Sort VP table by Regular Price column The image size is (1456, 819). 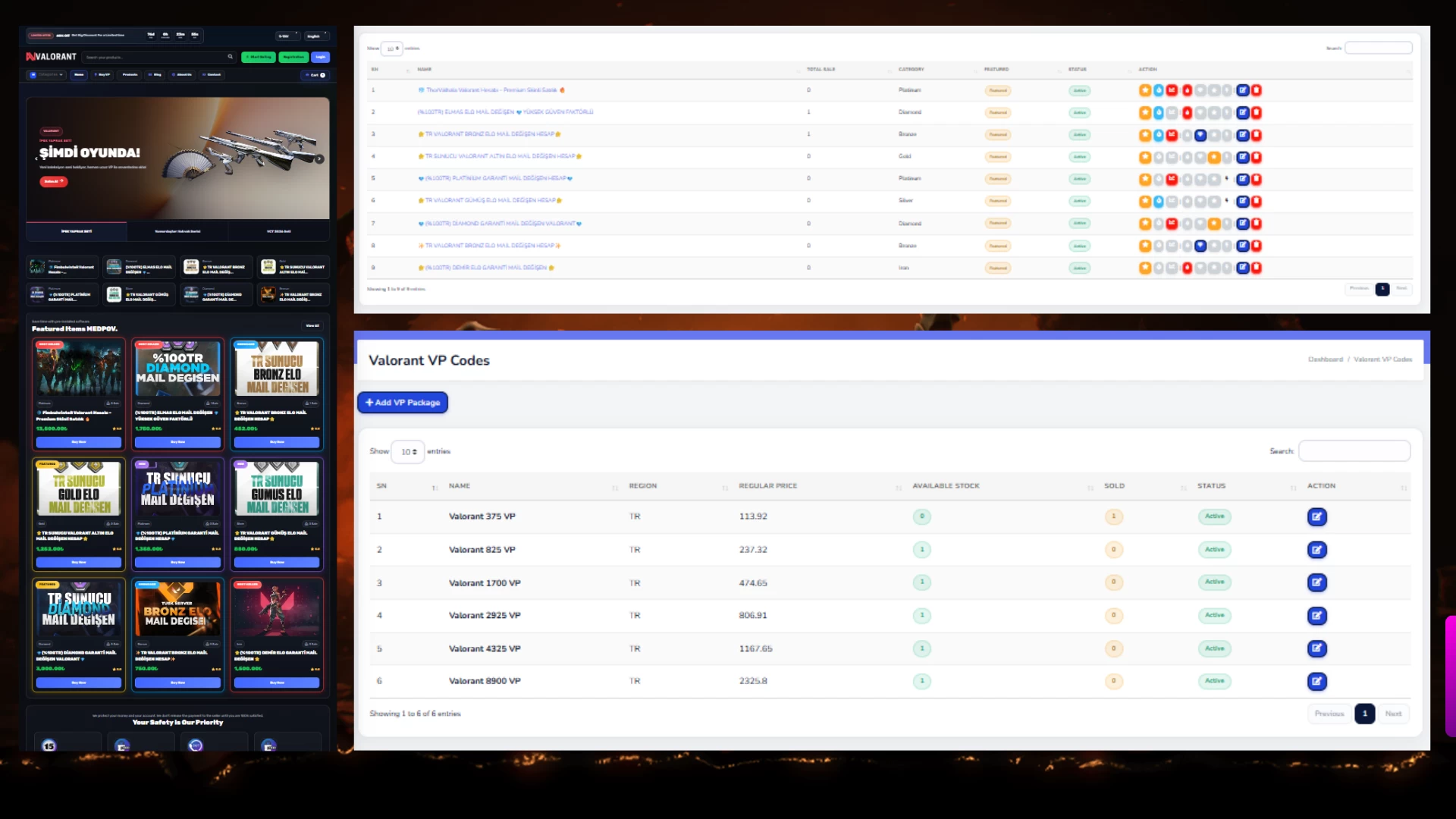tap(767, 486)
